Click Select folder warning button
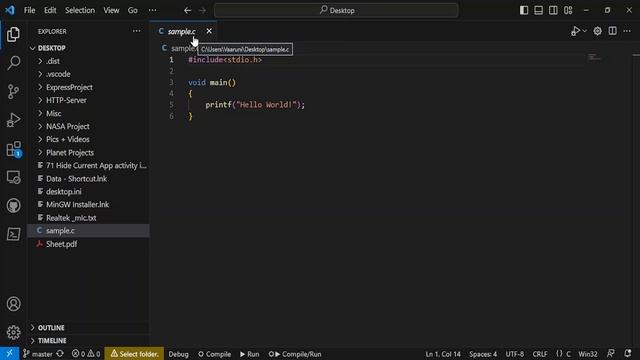This screenshot has width=640, height=360. tap(134, 354)
